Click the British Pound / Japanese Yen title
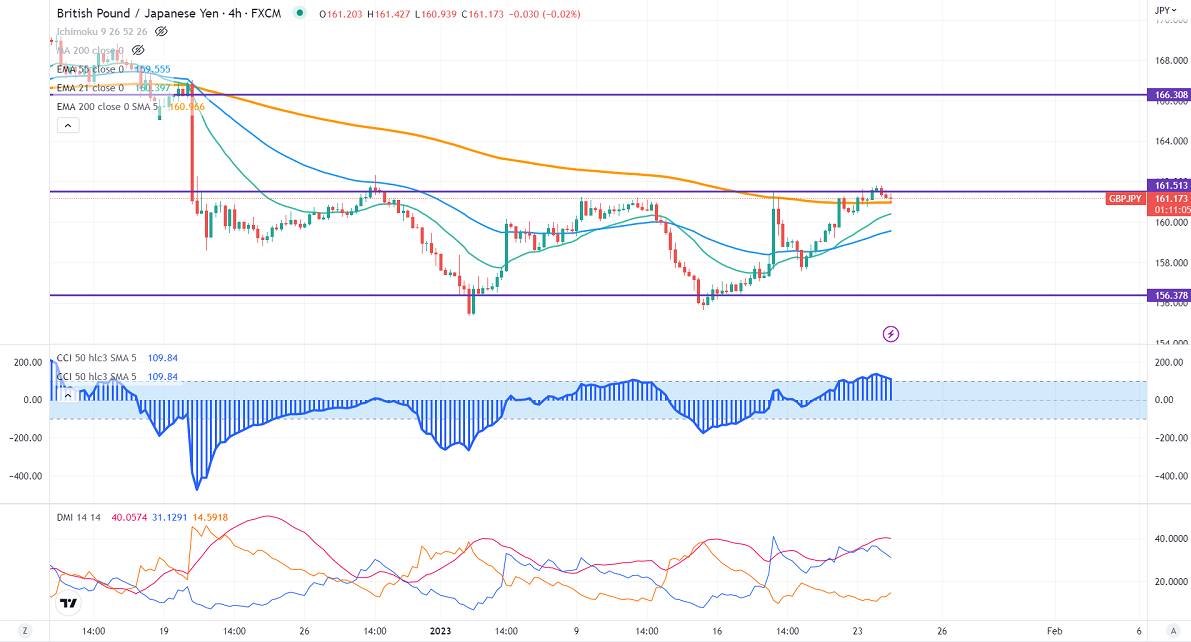 140,14
